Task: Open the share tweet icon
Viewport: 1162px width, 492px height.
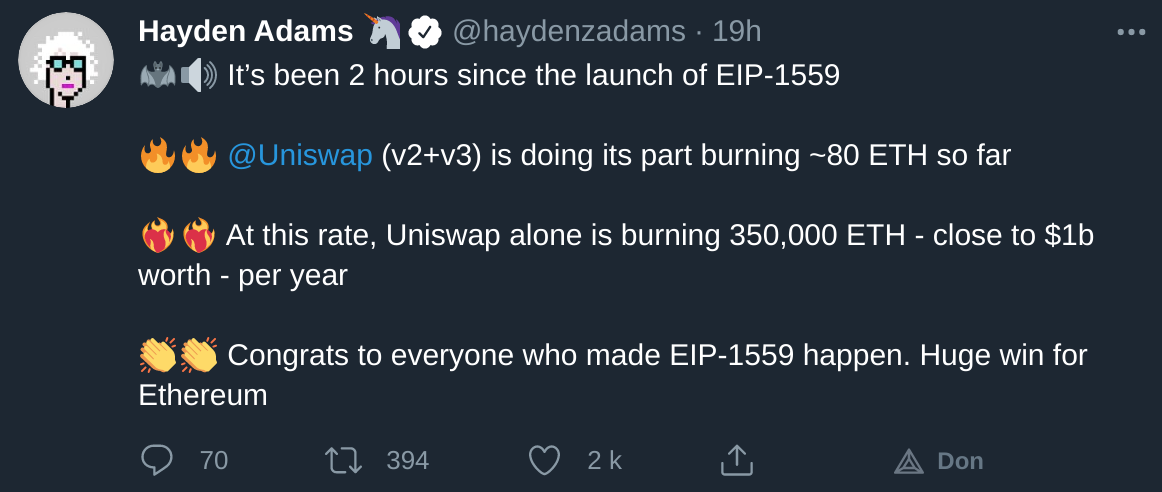Action: pos(736,460)
